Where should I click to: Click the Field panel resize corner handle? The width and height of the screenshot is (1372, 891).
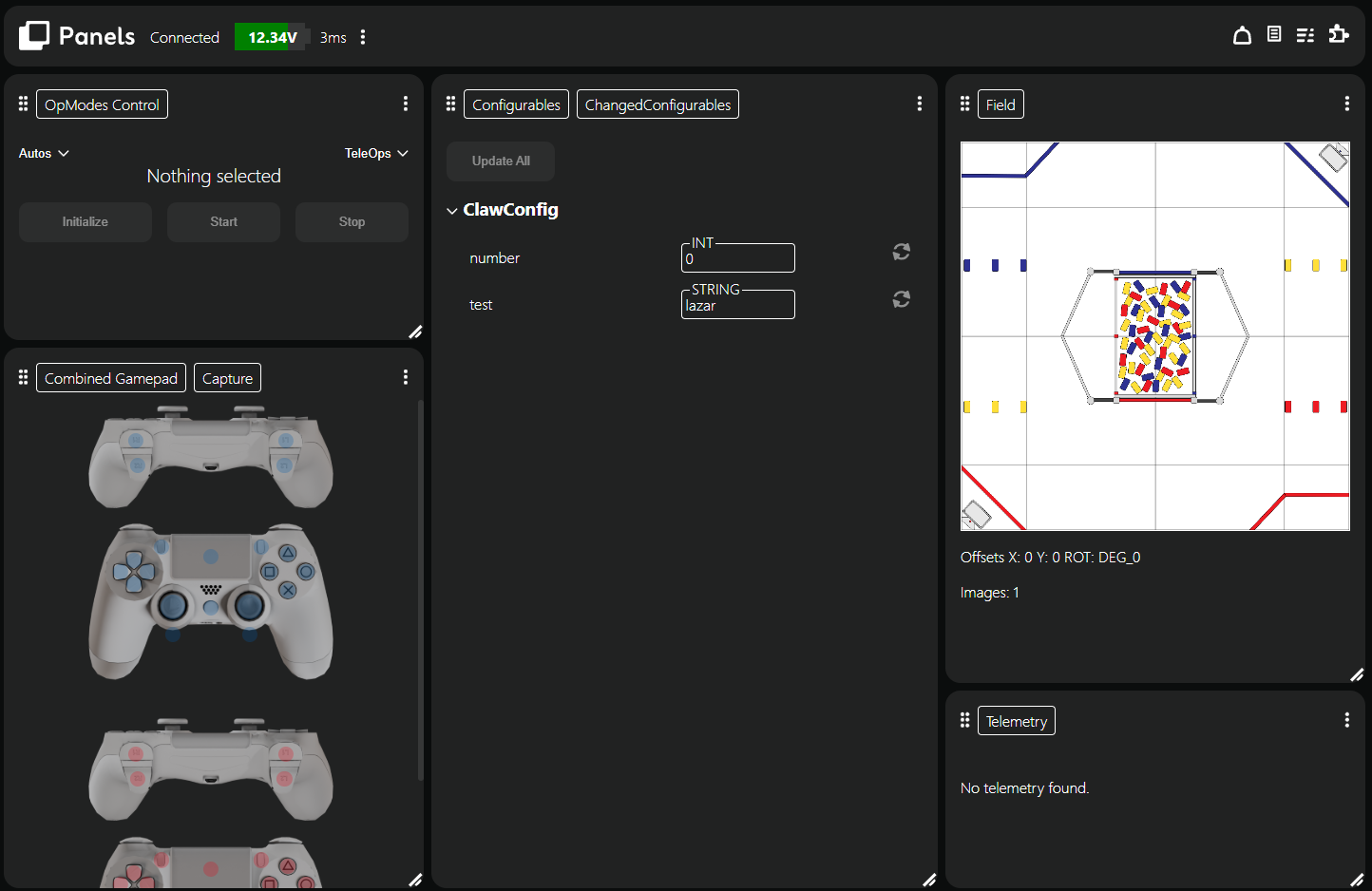[1357, 674]
